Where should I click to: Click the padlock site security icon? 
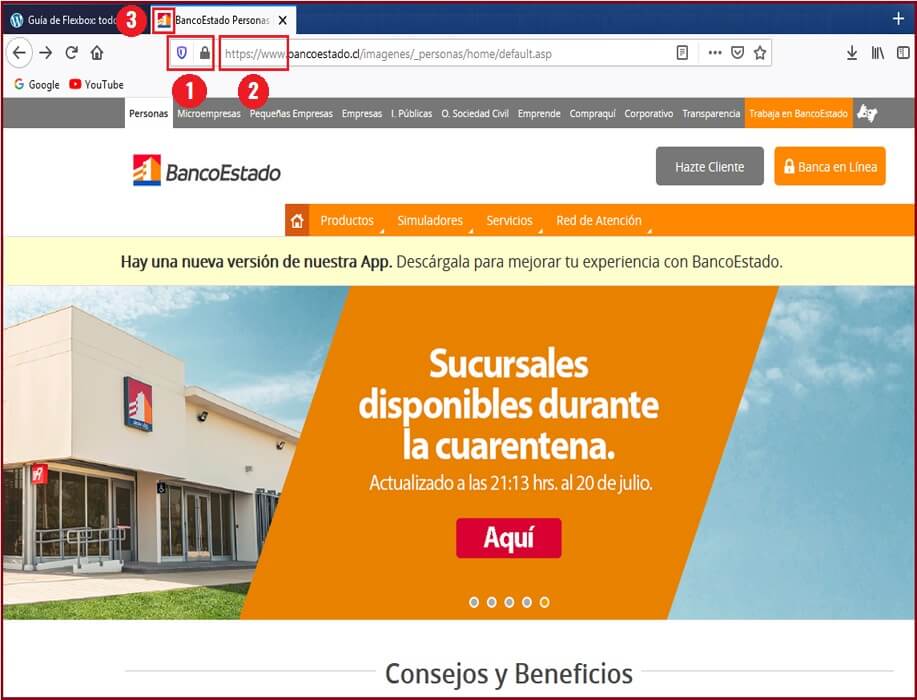pos(204,53)
